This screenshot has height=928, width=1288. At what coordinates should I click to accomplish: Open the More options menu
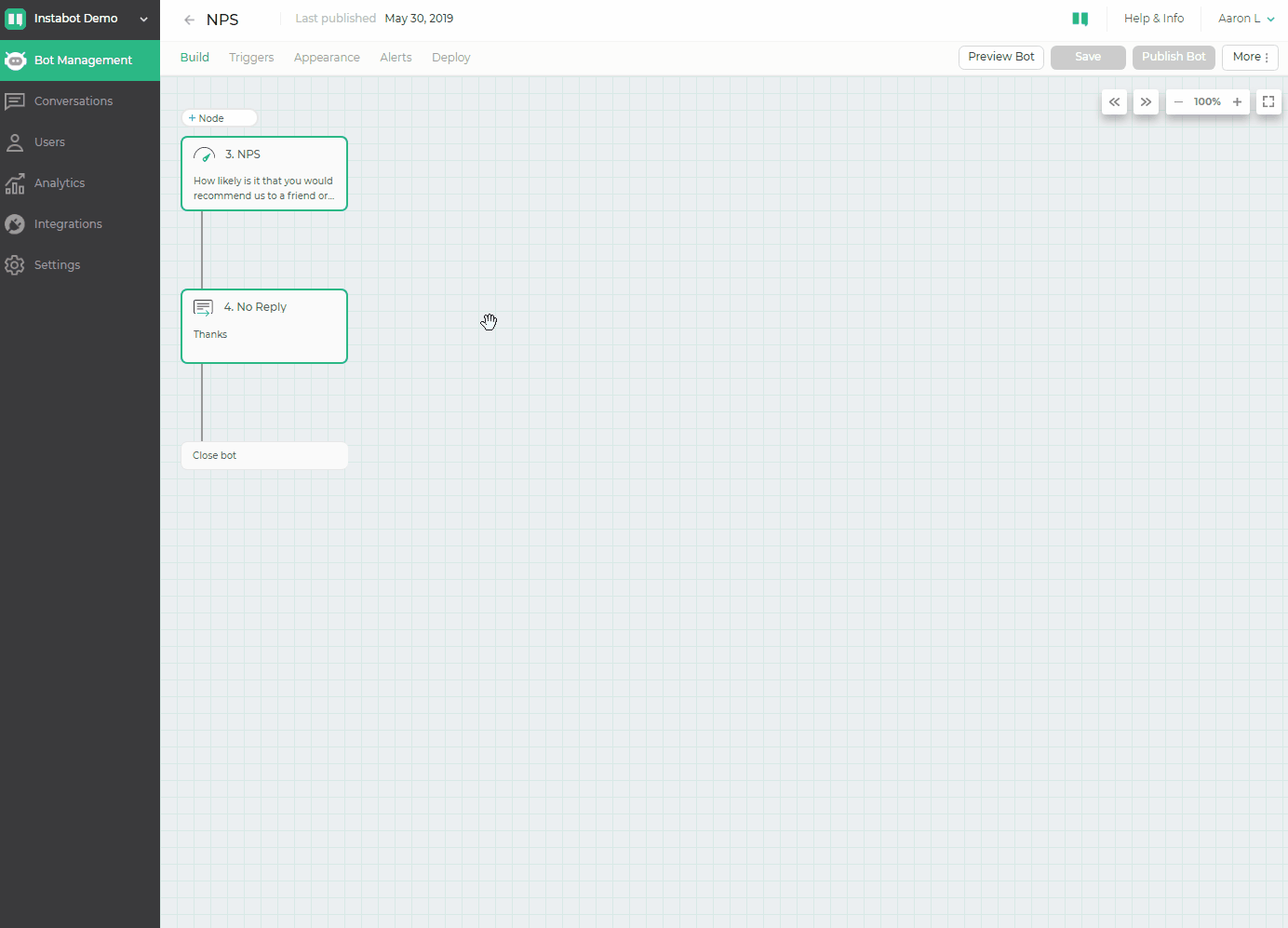click(1250, 57)
